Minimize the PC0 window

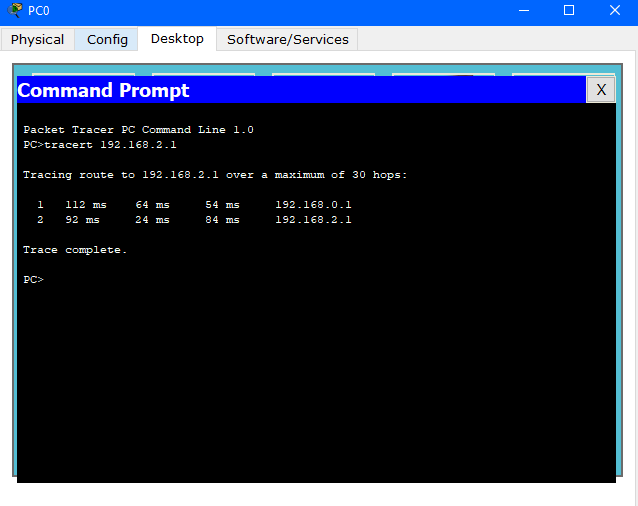point(524,10)
